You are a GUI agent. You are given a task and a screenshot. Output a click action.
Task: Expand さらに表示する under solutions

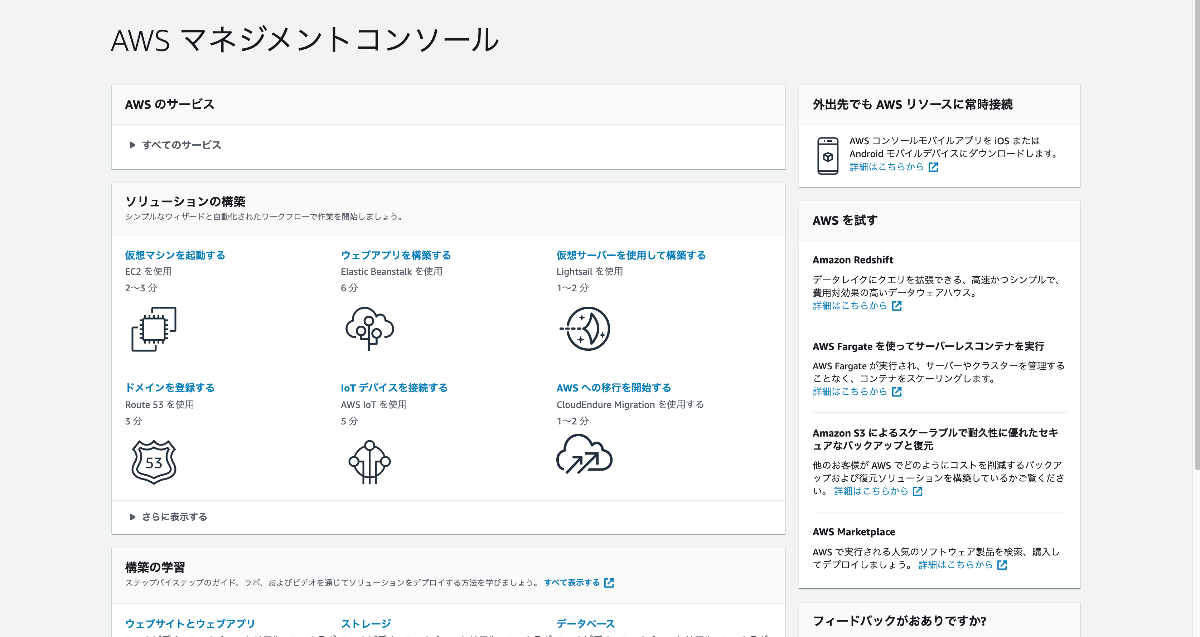click(x=168, y=517)
